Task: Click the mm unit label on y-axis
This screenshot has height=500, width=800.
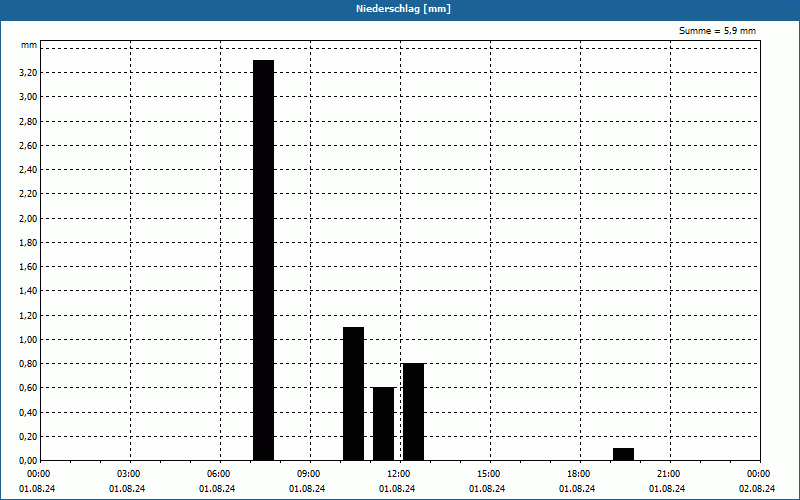Action: [29, 45]
